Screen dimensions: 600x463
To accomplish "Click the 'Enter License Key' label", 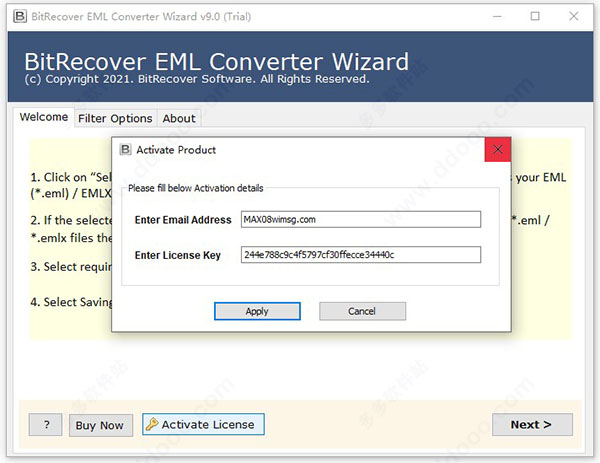I will coord(178,255).
